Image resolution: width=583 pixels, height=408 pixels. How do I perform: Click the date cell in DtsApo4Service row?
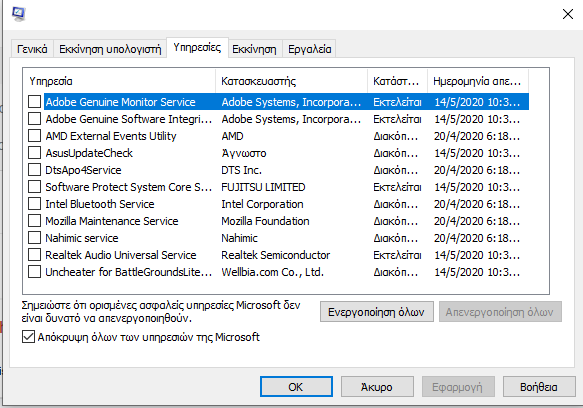tap(477, 170)
